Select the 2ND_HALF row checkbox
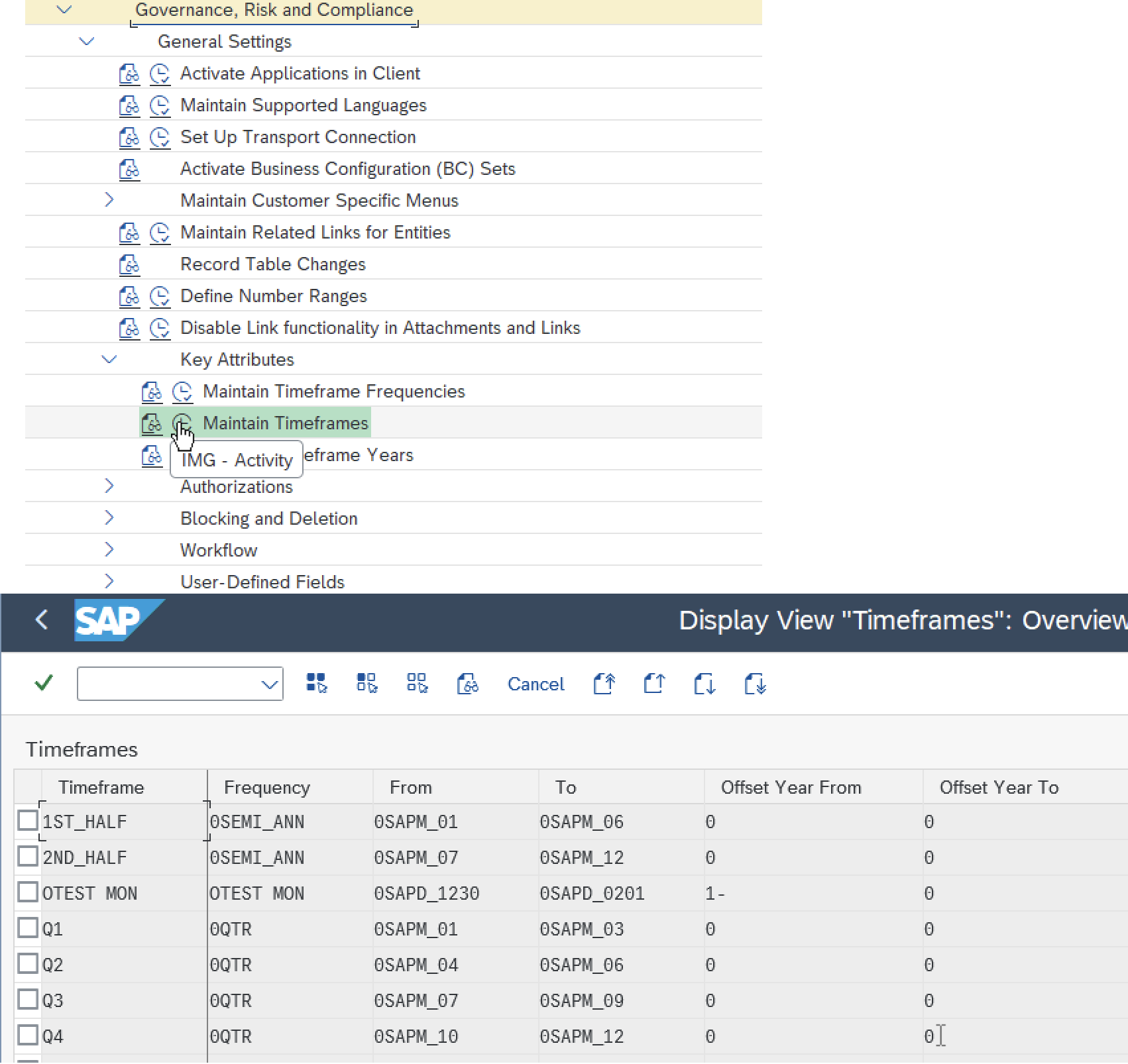 point(28,856)
